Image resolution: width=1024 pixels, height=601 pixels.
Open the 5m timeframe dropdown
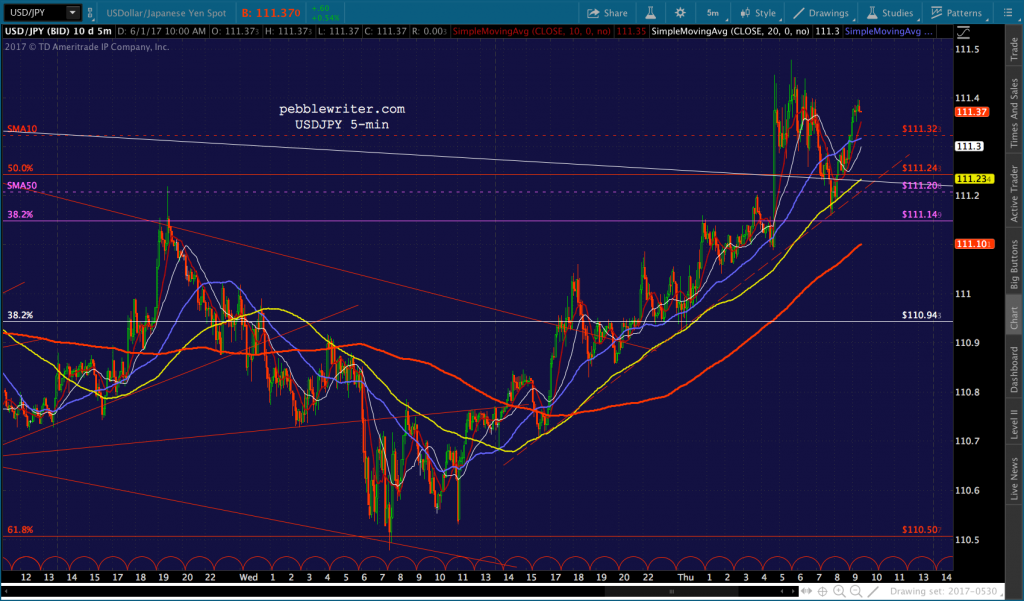pyautogui.click(x=712, y=13)
